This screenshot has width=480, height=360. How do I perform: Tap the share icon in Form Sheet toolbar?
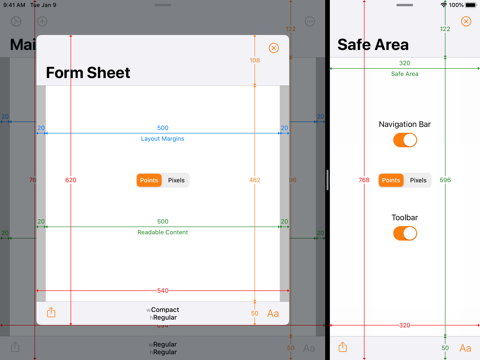pos(51,313)
